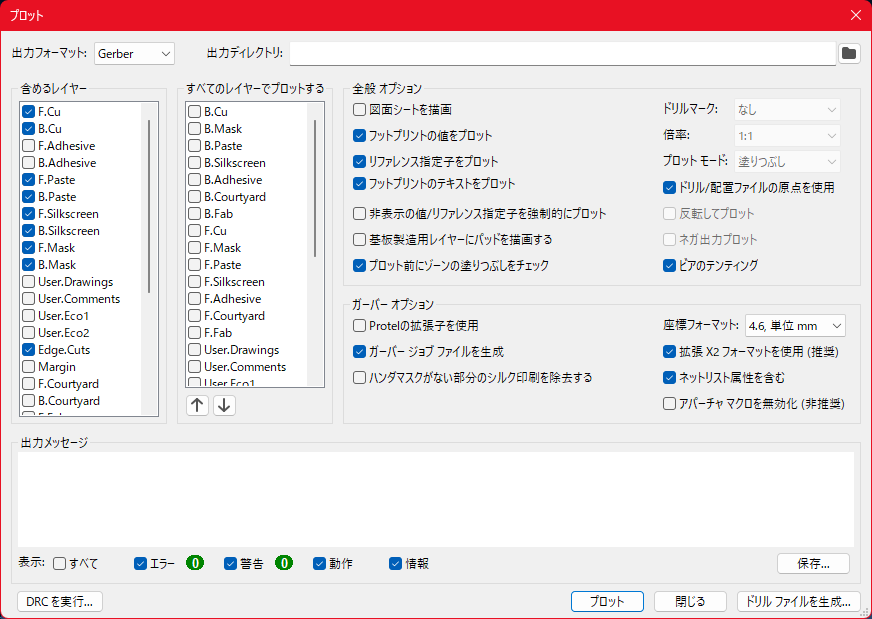Open the 倍率 1:1 dropdown

[787, 136]
